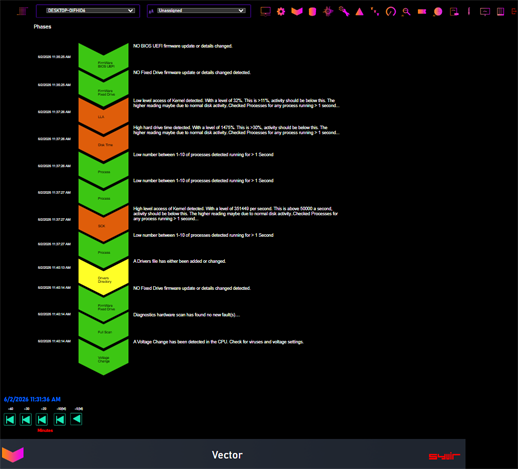
Task: Click the magnifying glass search icon
Action: pyautogui.click(x=406, y=12)
